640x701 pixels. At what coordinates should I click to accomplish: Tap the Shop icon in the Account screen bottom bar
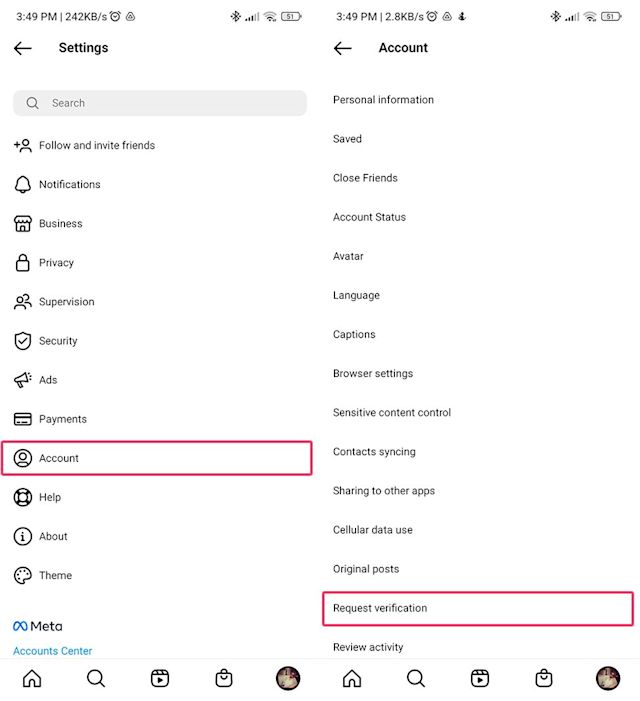(x=544, y=678)
